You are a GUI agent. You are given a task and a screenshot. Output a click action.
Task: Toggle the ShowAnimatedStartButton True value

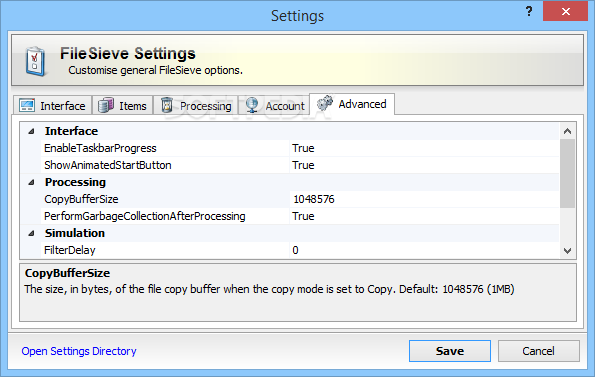click(x=424, y=165)
